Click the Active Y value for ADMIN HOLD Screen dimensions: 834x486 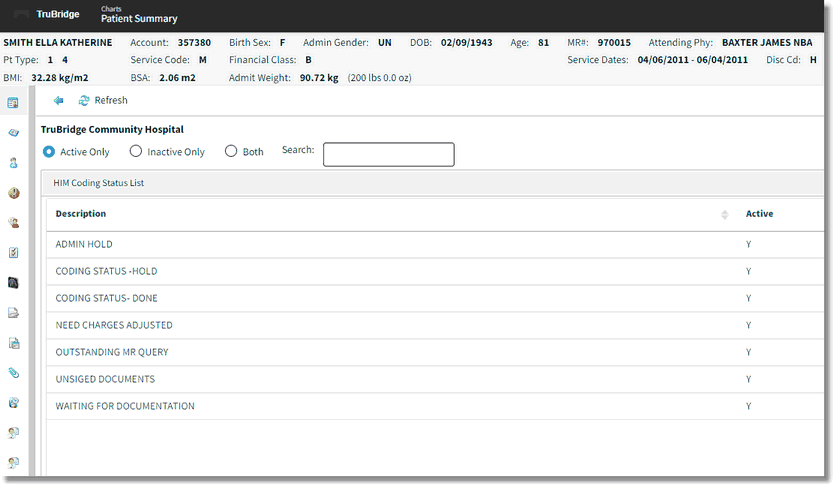click(x=748, y=245)
